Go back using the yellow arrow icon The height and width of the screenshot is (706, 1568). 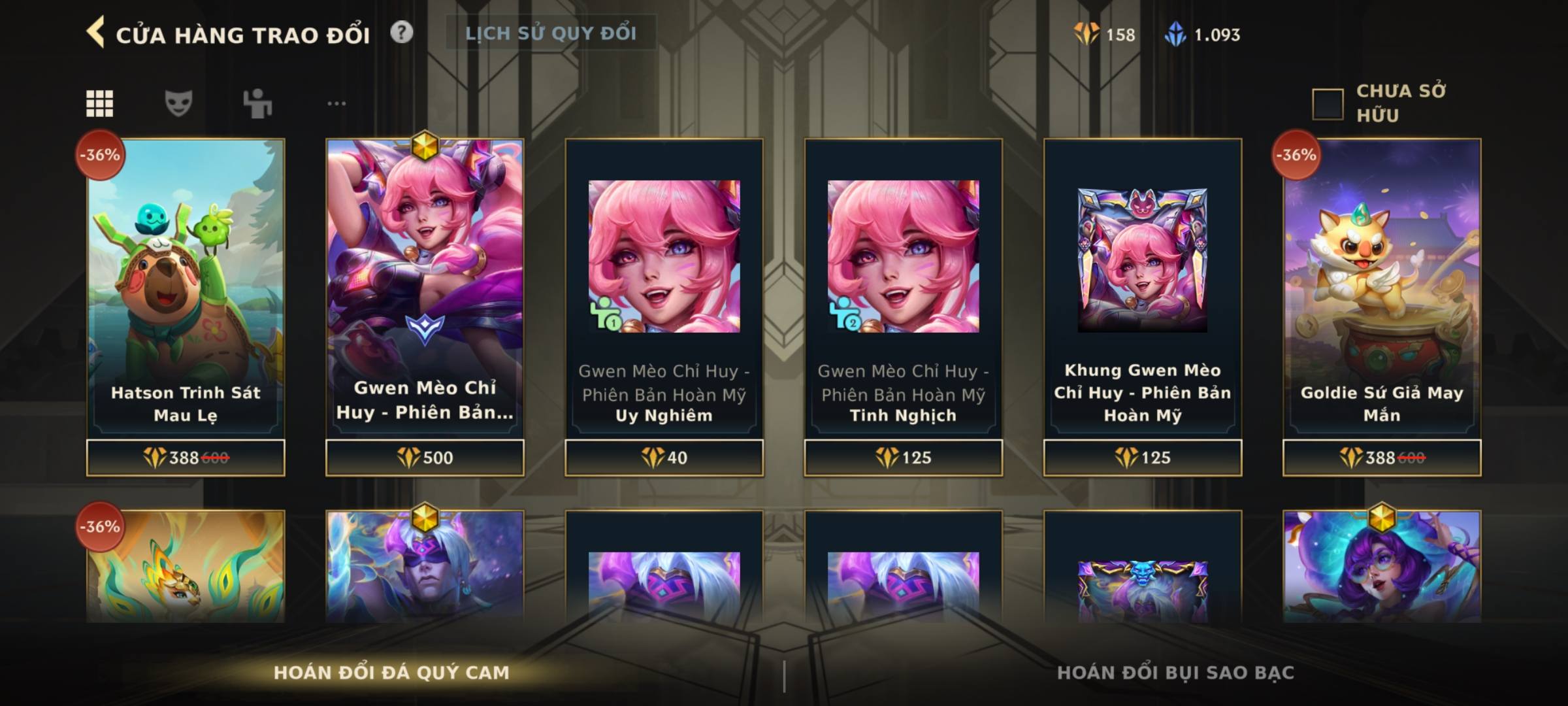pos(95,33)
